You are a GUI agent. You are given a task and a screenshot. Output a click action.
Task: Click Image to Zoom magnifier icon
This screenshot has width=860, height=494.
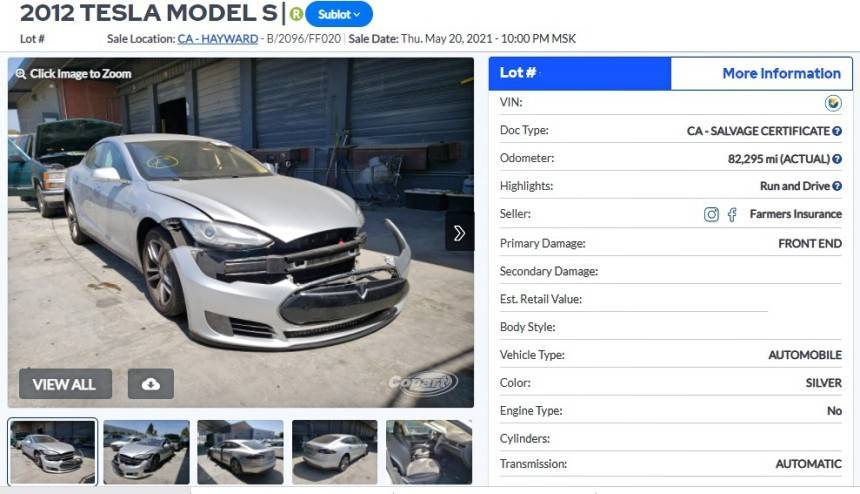pos(21,74)
